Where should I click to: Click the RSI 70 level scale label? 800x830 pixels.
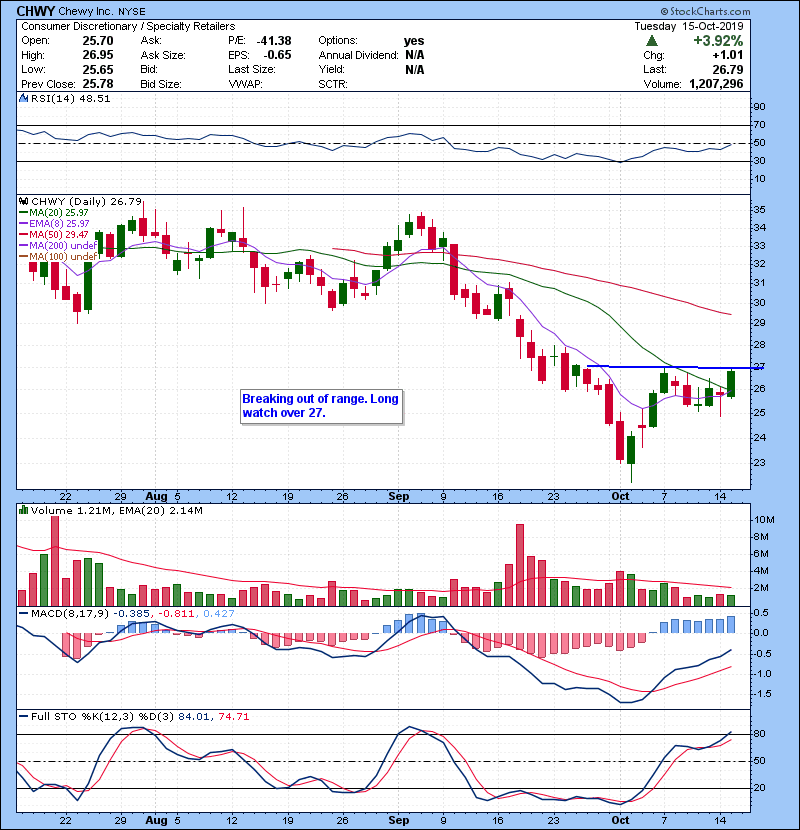tap(759, 125)
